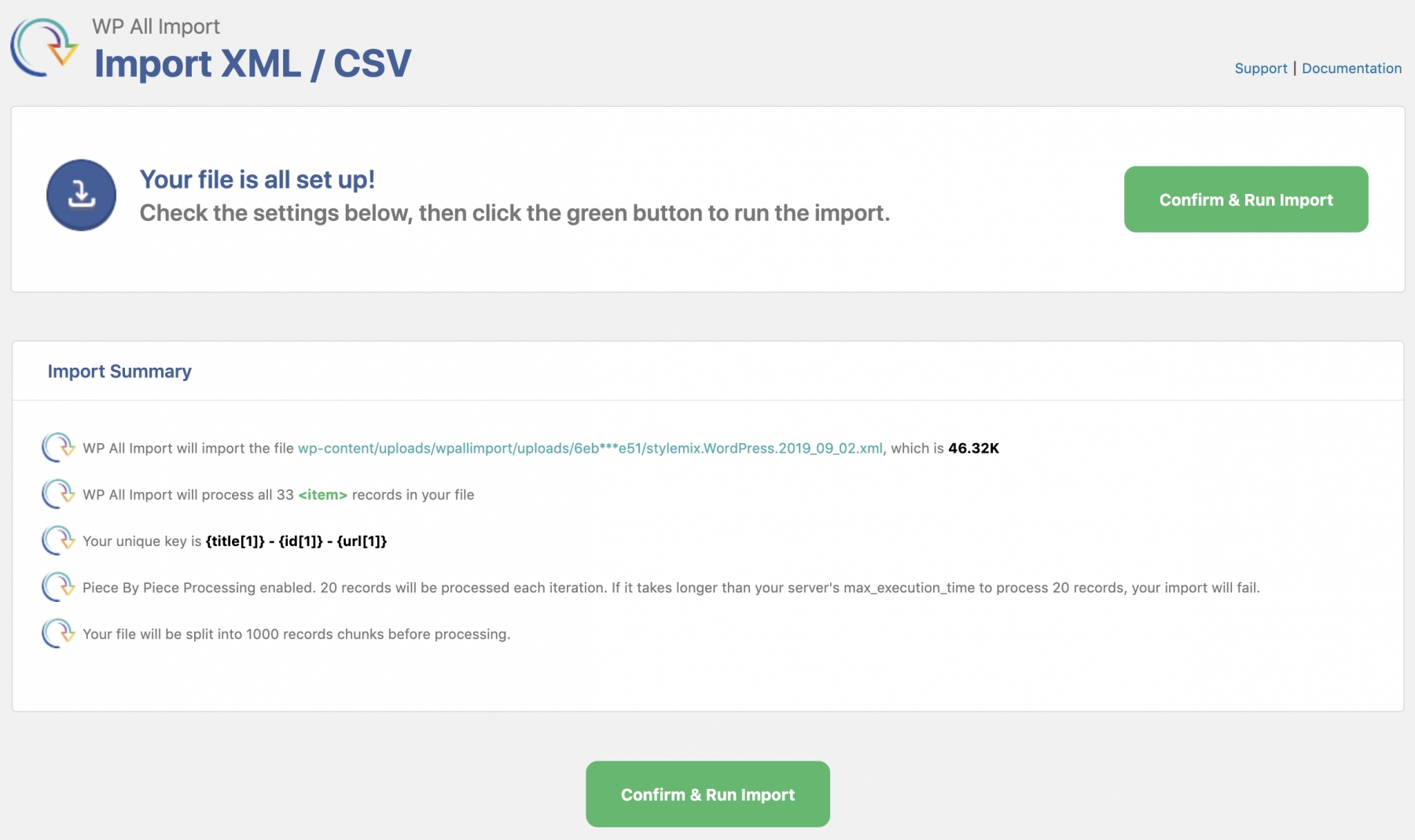This screenshot has height=840, width=1415.
Task: Click the WP All Import logo icon
Action: pyautogui.click(x=44, y=47)
